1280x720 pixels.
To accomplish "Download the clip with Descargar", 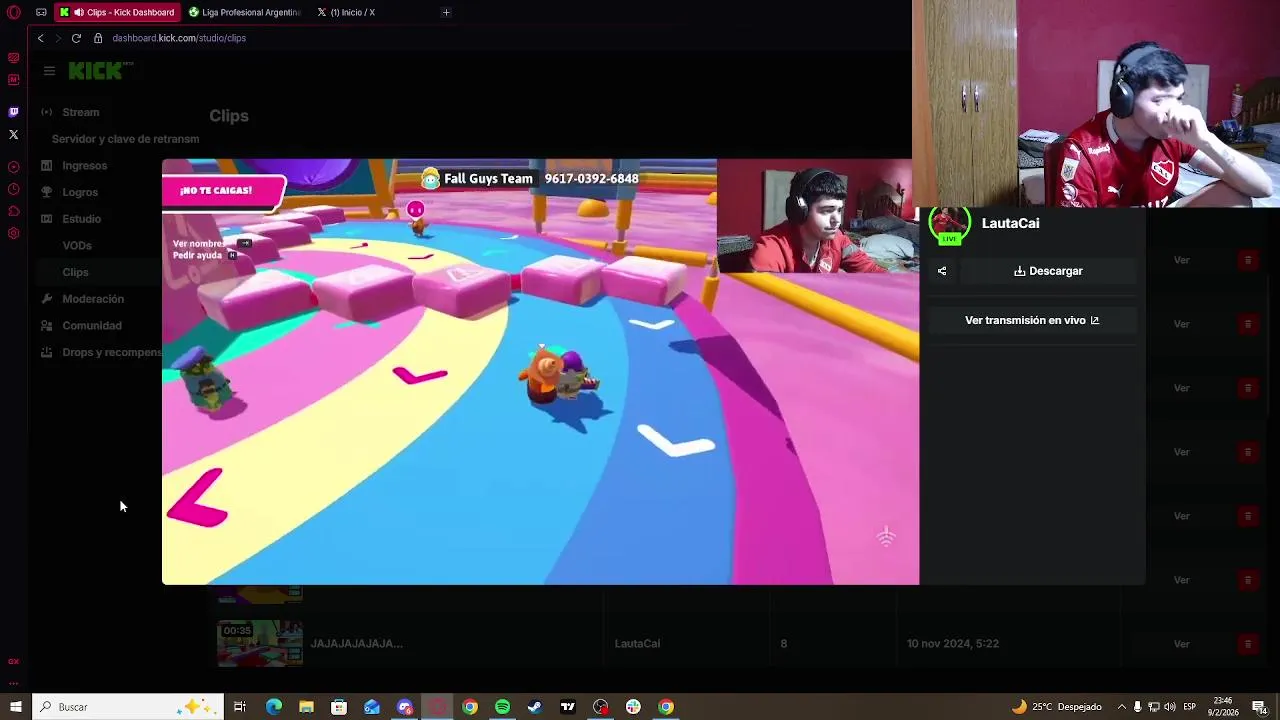I will coord(1048,271).
